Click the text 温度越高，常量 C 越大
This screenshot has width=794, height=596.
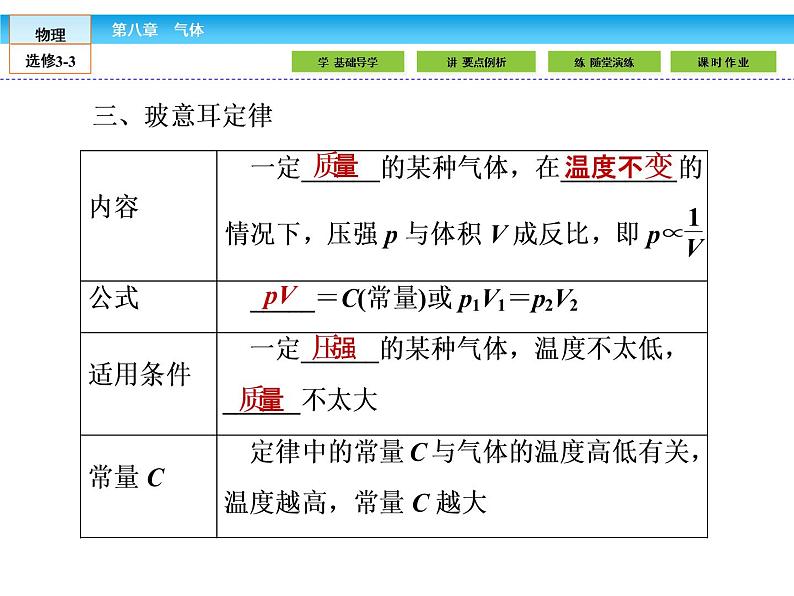click(355, 502)
